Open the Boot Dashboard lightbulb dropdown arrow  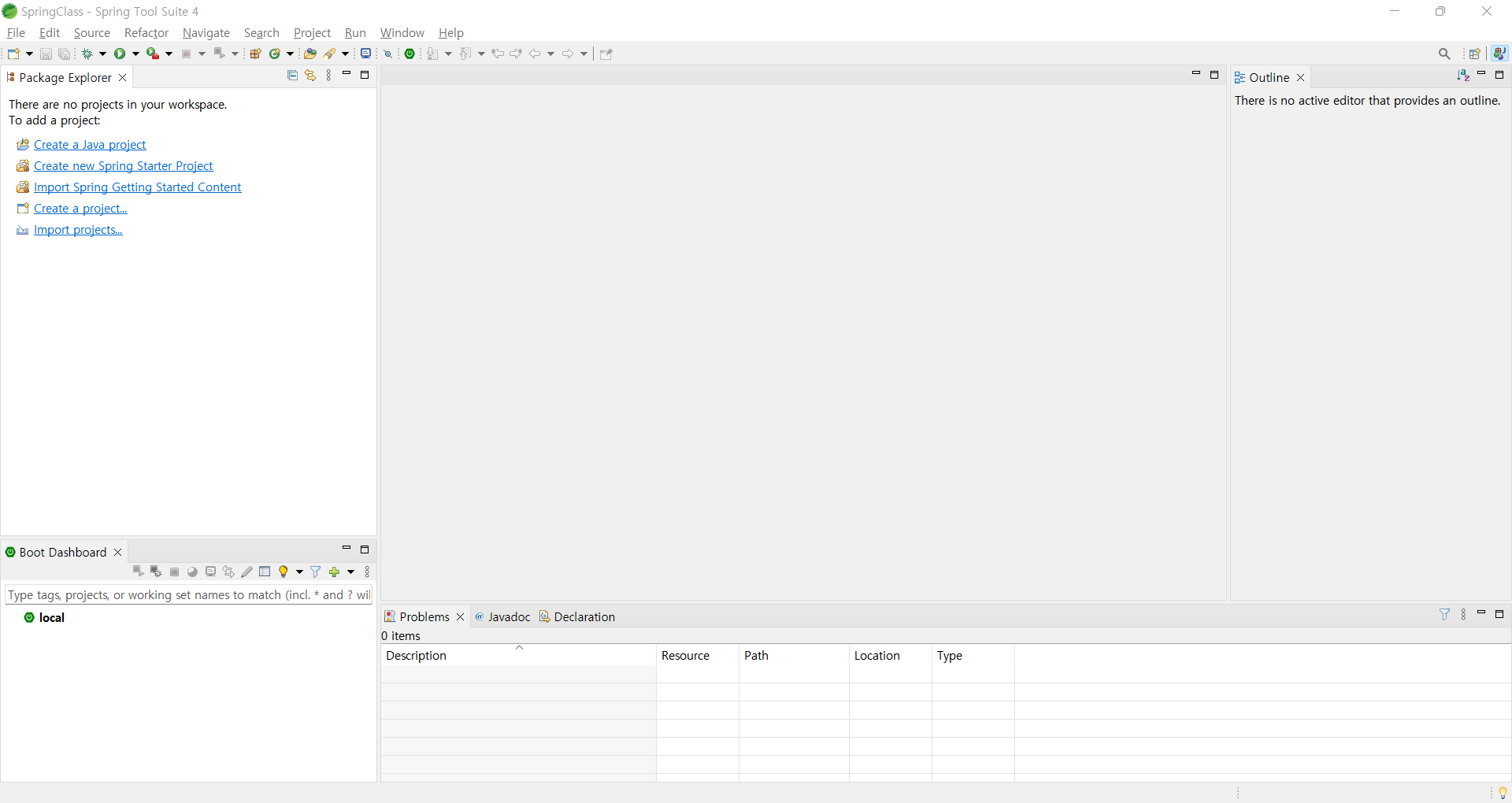pos(299,572)
